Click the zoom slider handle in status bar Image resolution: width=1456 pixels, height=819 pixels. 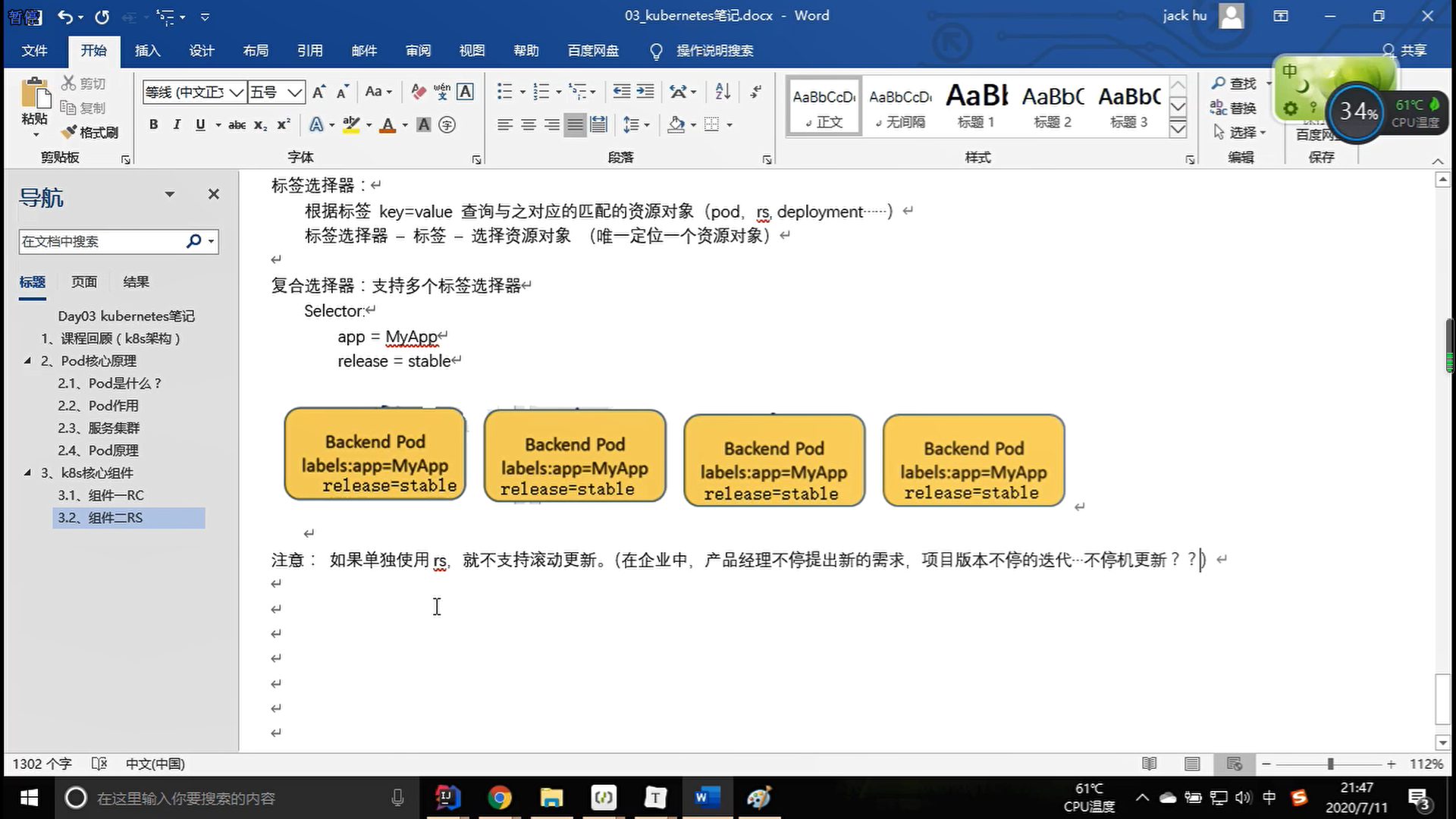coord(1330,764)
